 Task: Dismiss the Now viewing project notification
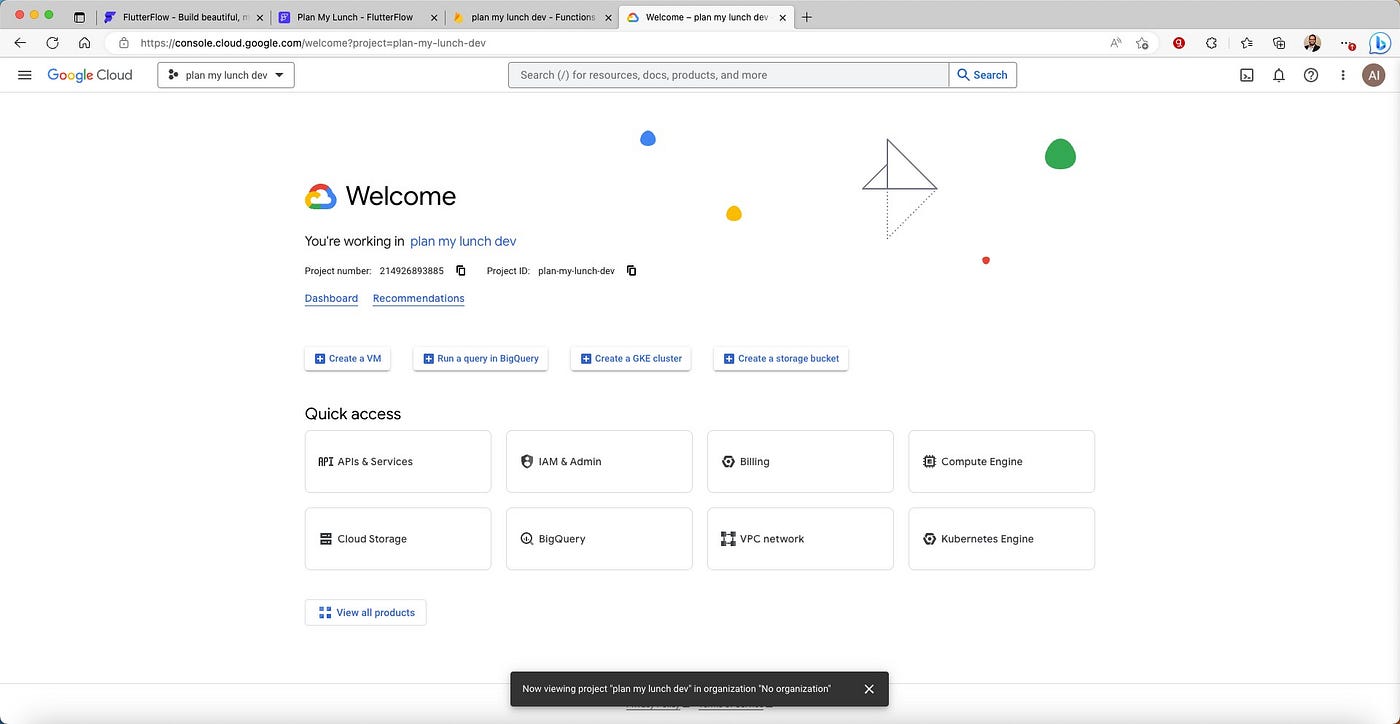pyautogui.click(x=869, y=689)
